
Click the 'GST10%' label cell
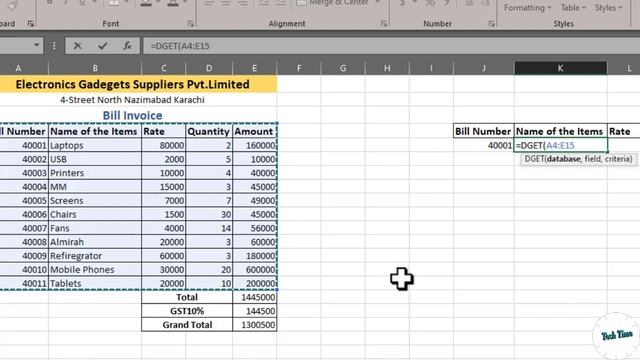pos(187,311)
